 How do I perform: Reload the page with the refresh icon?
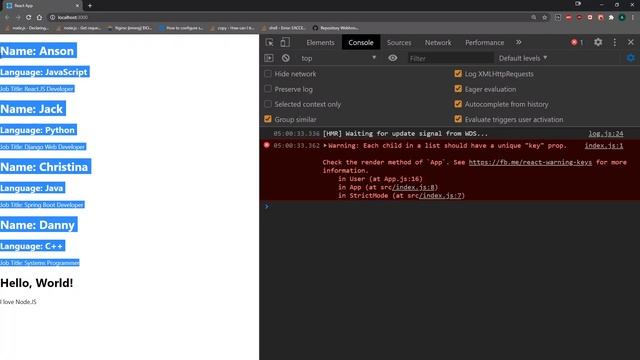28,18
